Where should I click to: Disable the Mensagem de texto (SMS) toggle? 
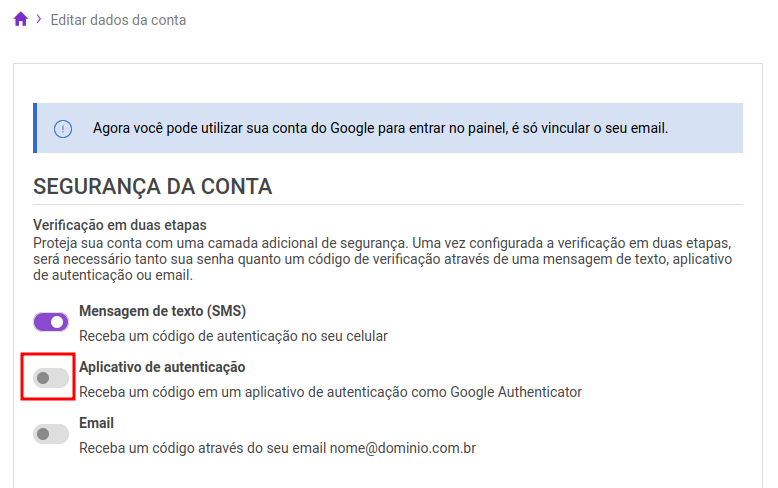tap(51, 322)
